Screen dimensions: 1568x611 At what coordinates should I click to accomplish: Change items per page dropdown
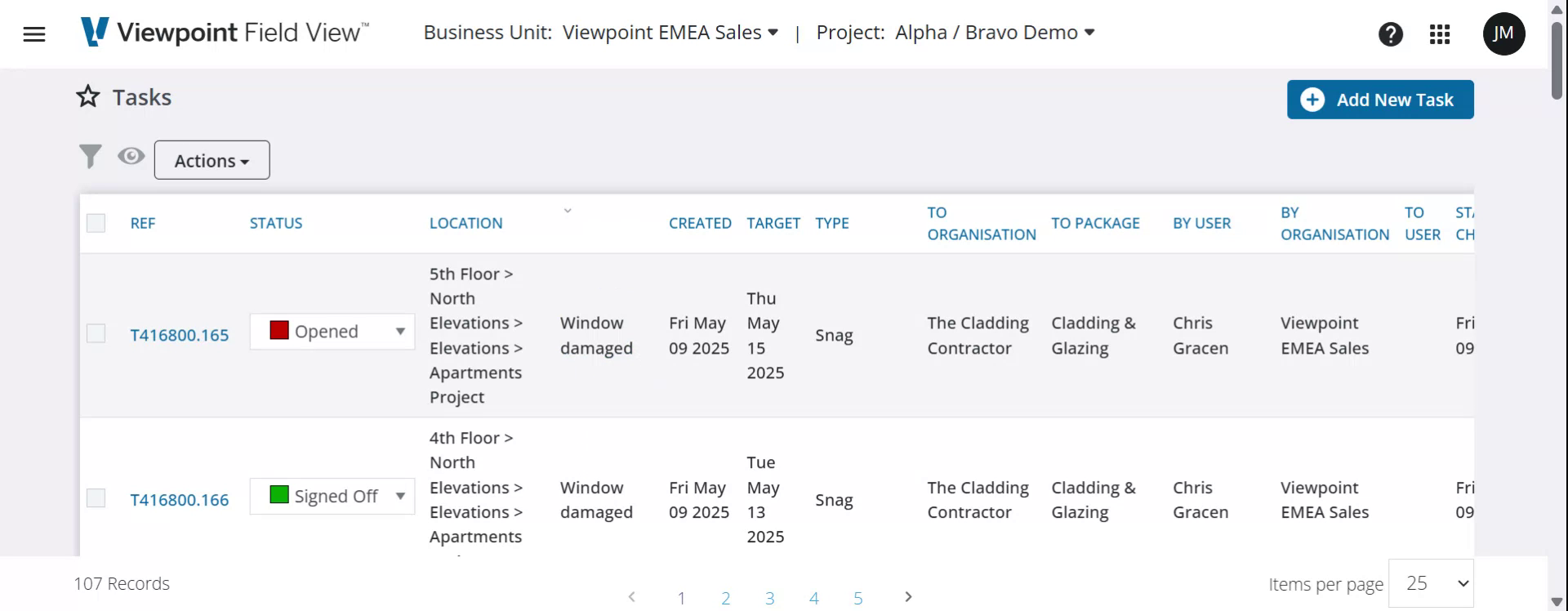(x=1431, y=583)
